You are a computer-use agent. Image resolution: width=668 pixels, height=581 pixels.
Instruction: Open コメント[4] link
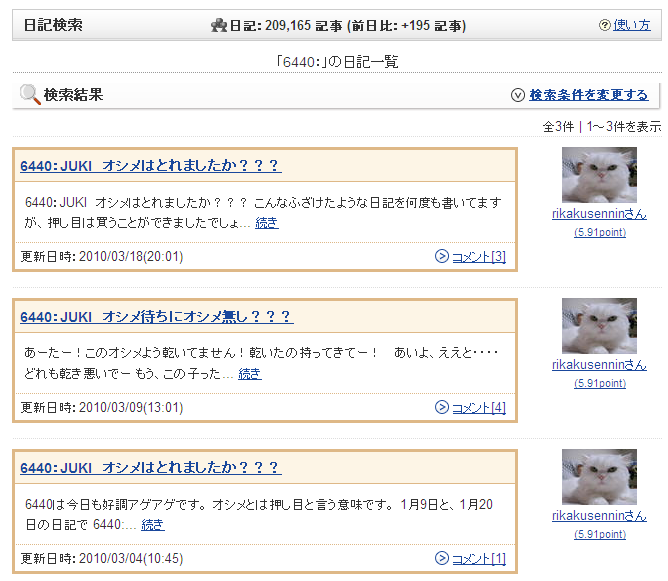click(479, 408)
